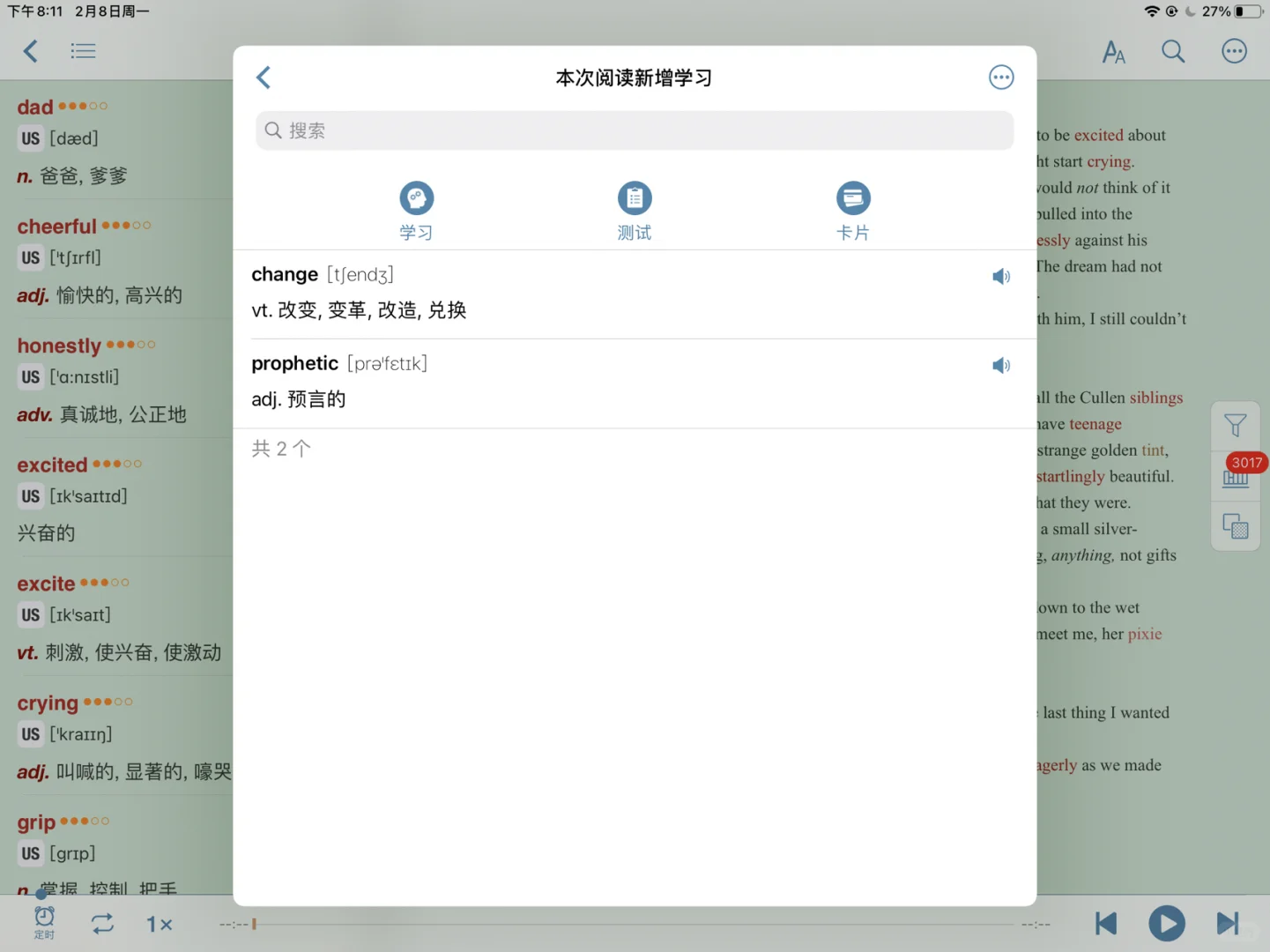The height and width of the screenshot is (952, 1270).
Task: Set the 定时 sleep timer
Action: pos(44,923)
